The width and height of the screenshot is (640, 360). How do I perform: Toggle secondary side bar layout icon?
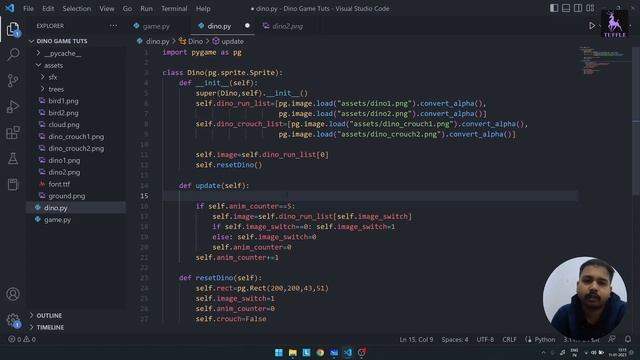click(x=578, y=8)
